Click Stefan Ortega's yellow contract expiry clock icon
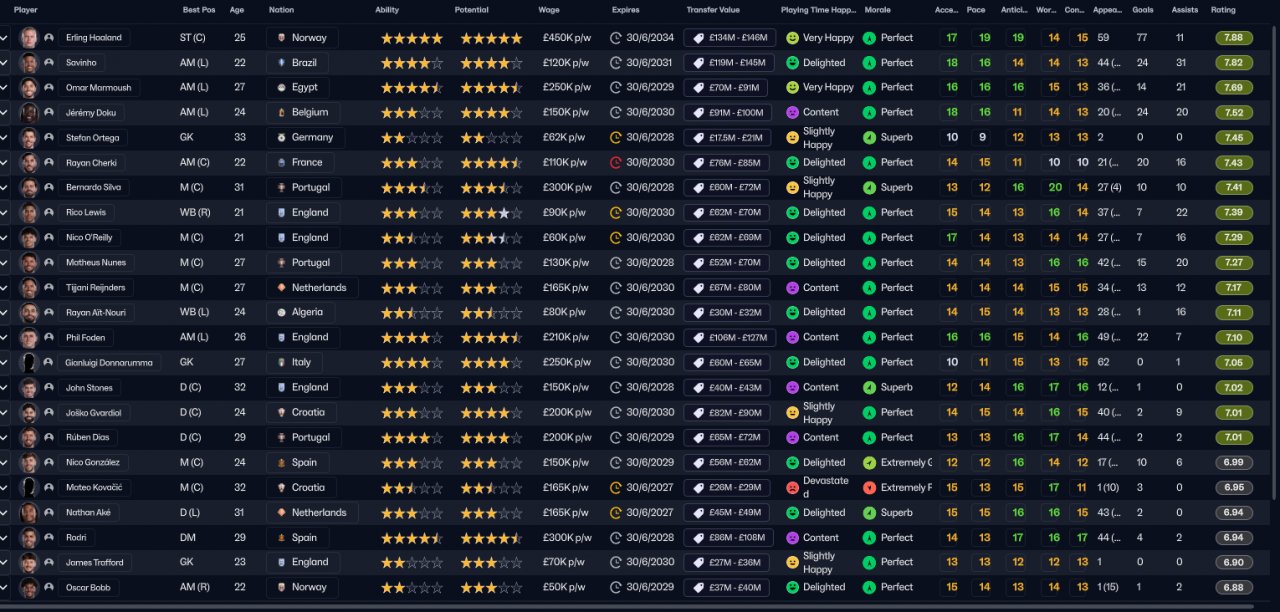 click(x=615, y=137)
